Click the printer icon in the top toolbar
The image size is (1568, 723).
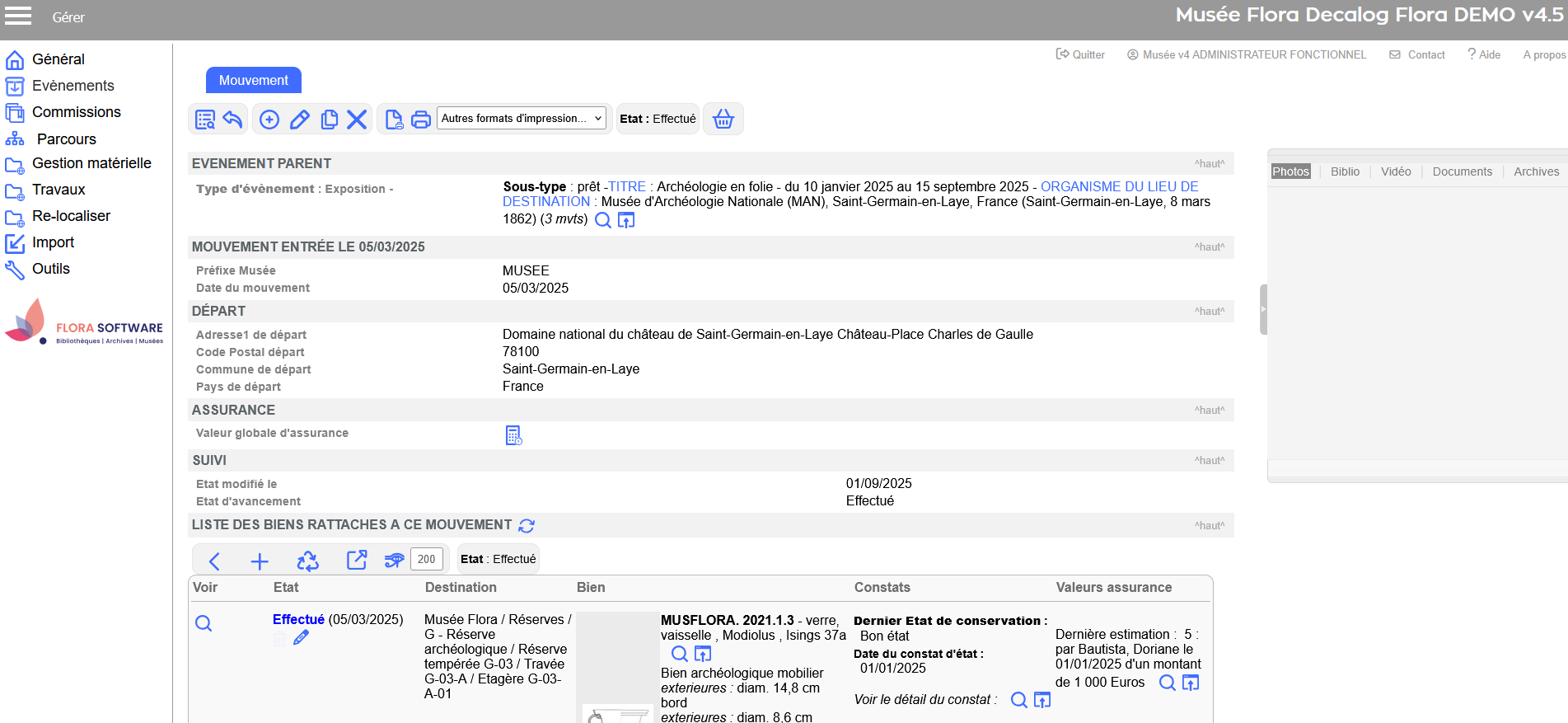(421, 120)
